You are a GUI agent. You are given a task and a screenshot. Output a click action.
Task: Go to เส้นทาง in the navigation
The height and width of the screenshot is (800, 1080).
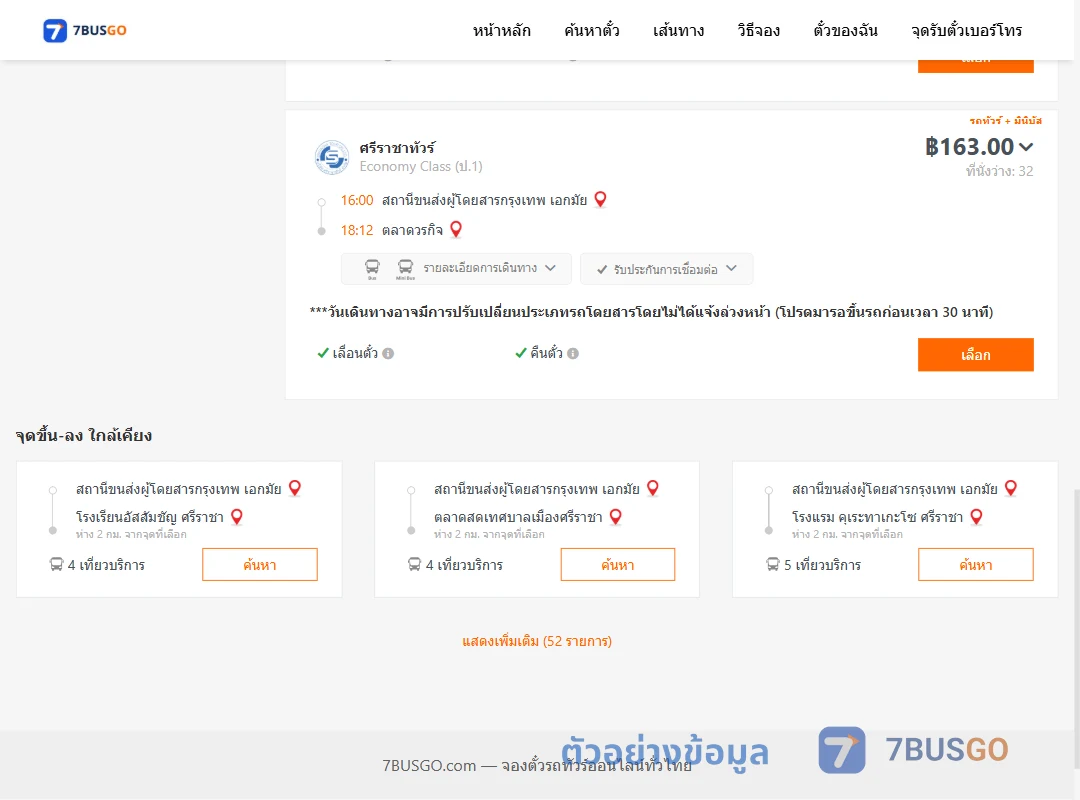point(678,30)
